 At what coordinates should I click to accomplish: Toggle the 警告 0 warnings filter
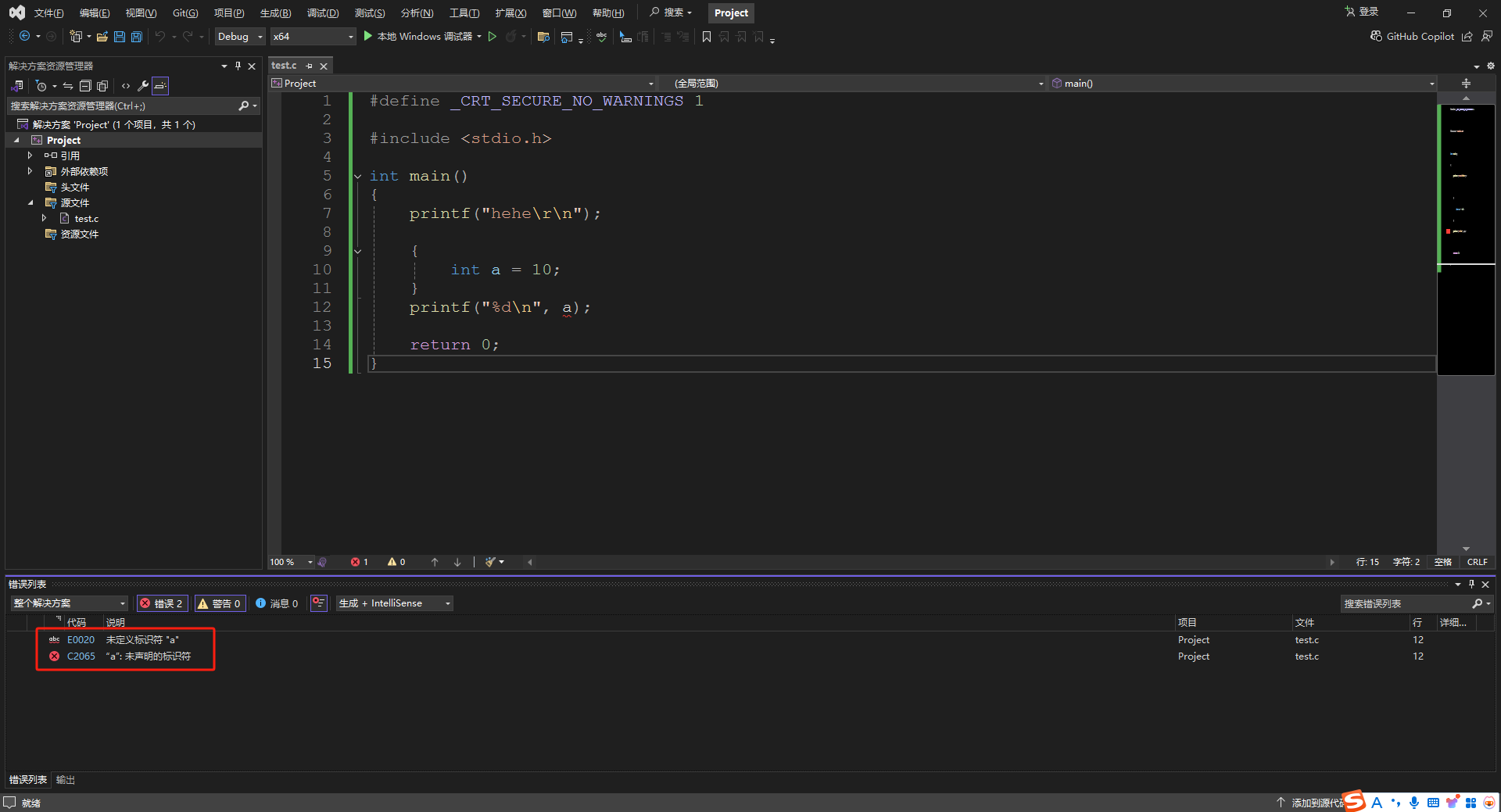click(220, 603)
